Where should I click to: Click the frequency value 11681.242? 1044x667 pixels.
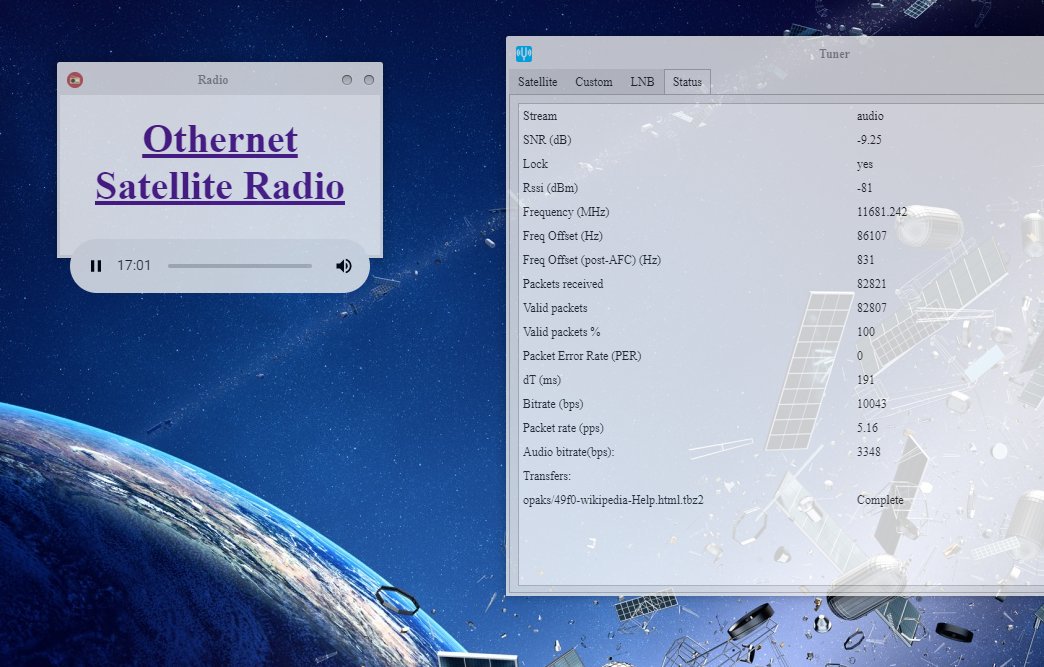pos(882,212)
